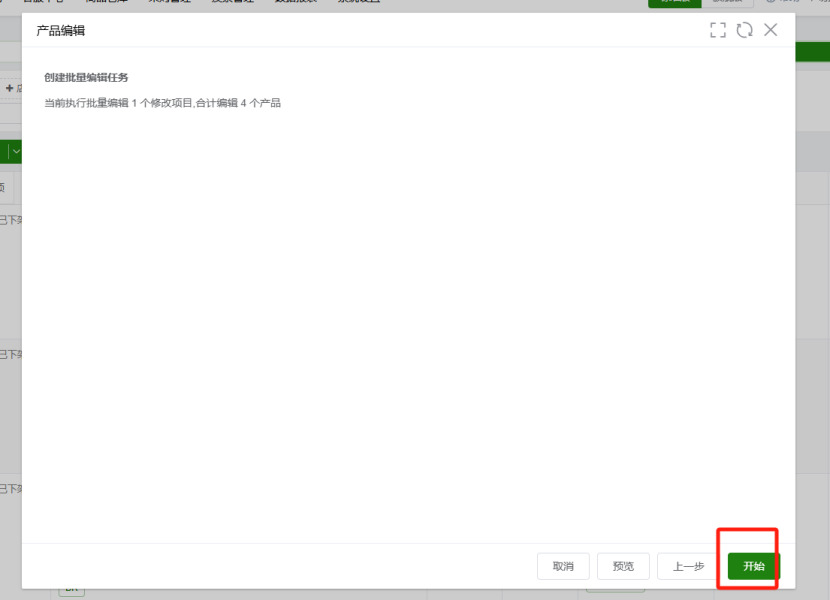Screen dimensions: 830x600
Task: Click the green-outlined tag below the dialog
Action: coord(71,592)
